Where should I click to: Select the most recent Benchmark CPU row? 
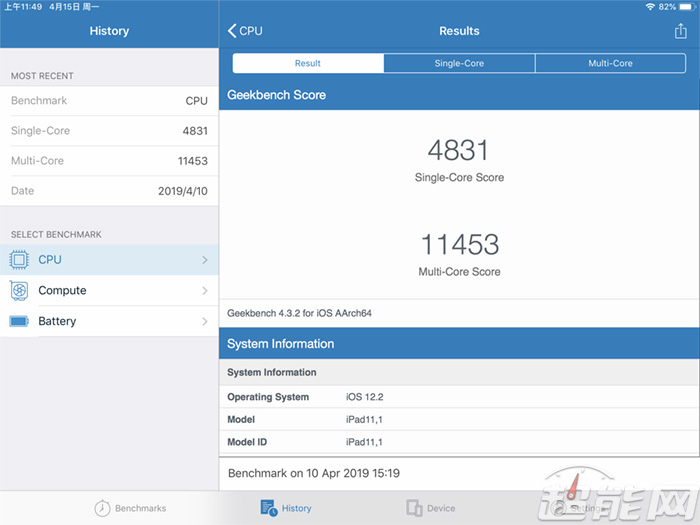[109, 101]
